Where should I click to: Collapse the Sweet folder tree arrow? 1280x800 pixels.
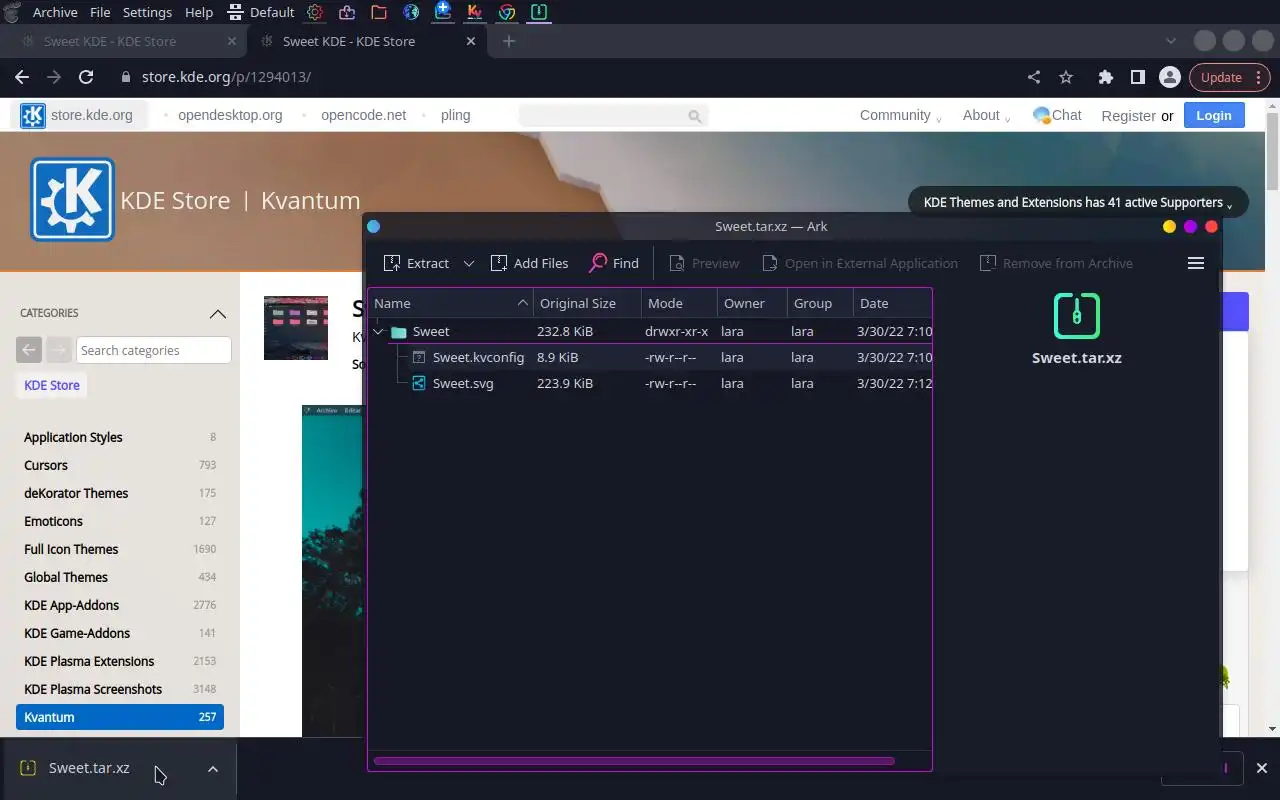(x=378, y=331)
